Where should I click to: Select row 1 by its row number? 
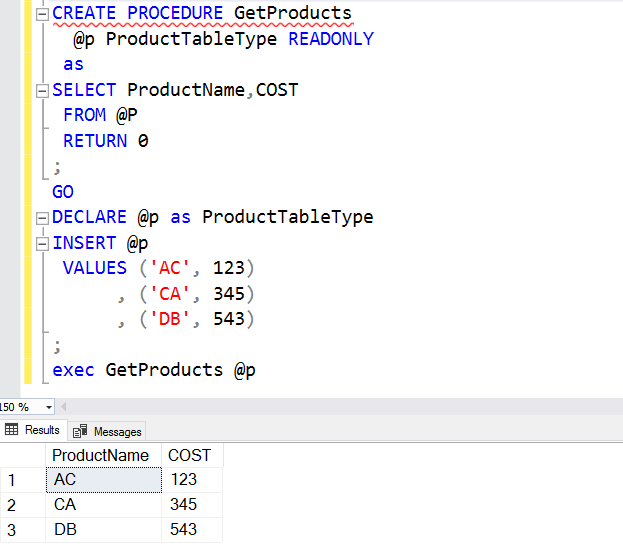(12, 480)
